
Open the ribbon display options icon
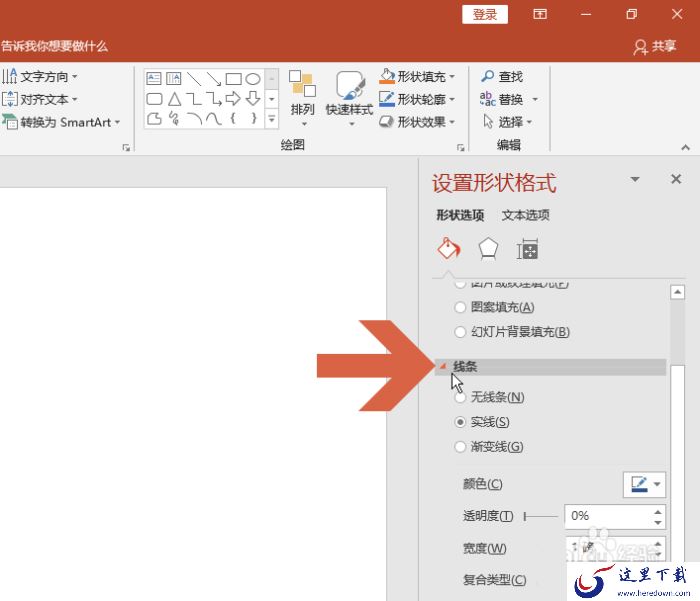[x=540, y=14]
